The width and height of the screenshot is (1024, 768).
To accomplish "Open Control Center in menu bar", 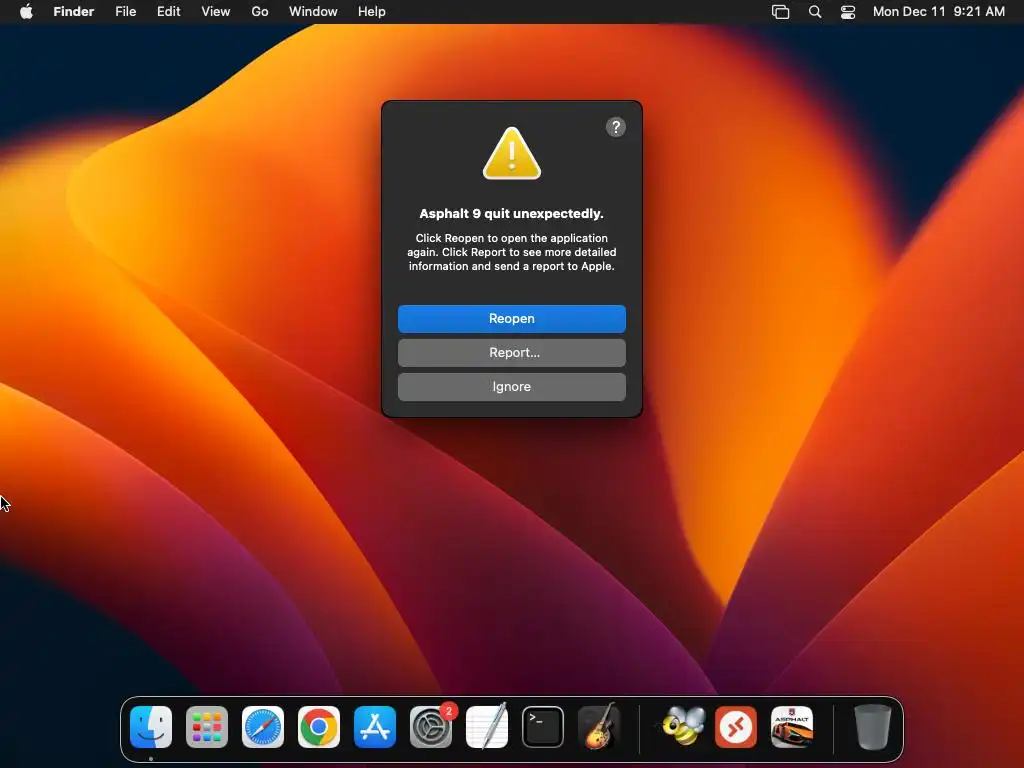I will tap(848, 12).
